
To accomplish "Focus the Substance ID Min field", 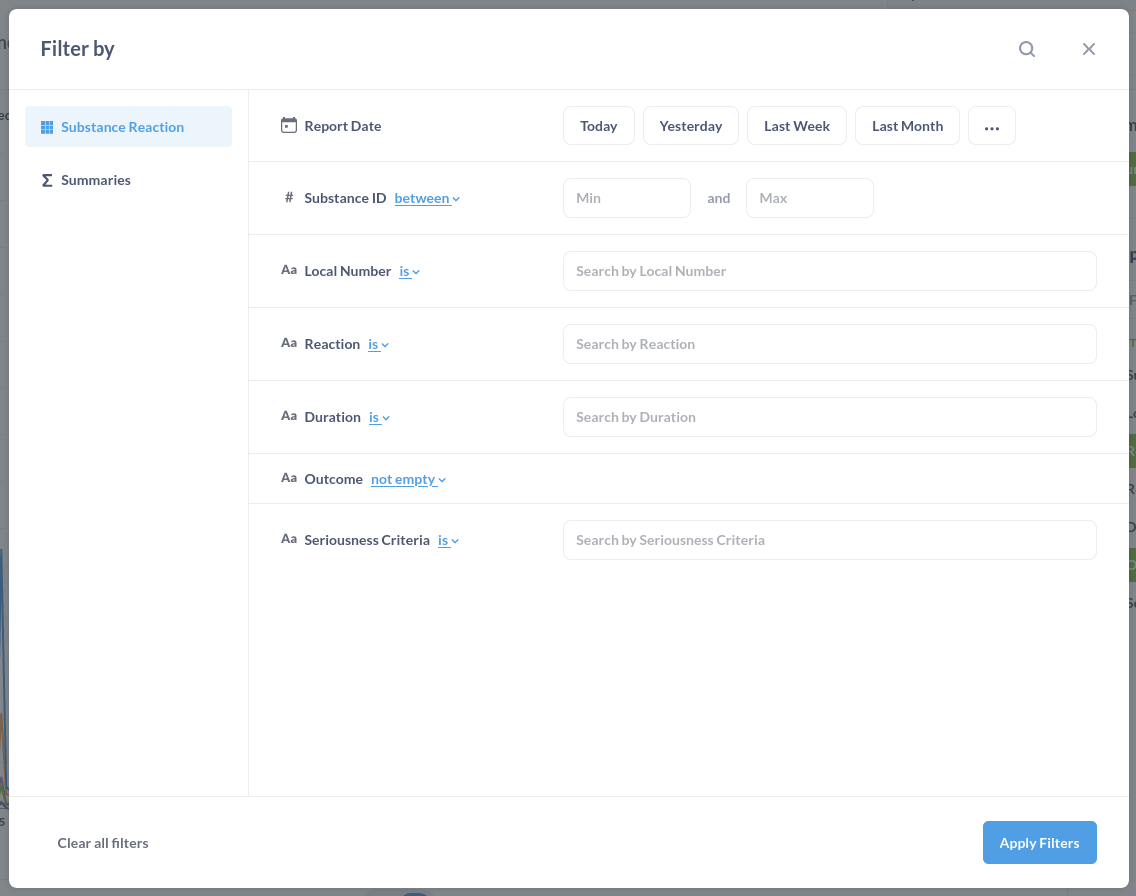I will click(627, 198).
